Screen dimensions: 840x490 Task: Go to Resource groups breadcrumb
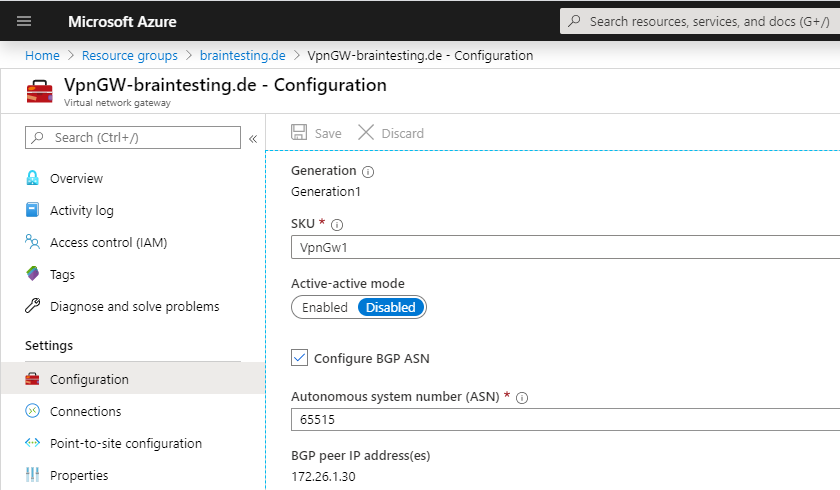130,56
